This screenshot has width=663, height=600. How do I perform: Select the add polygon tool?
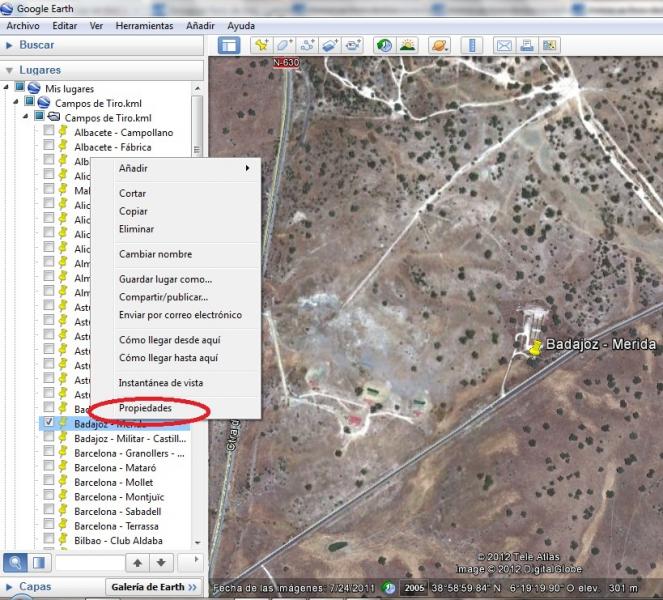[x=285, y=45]
